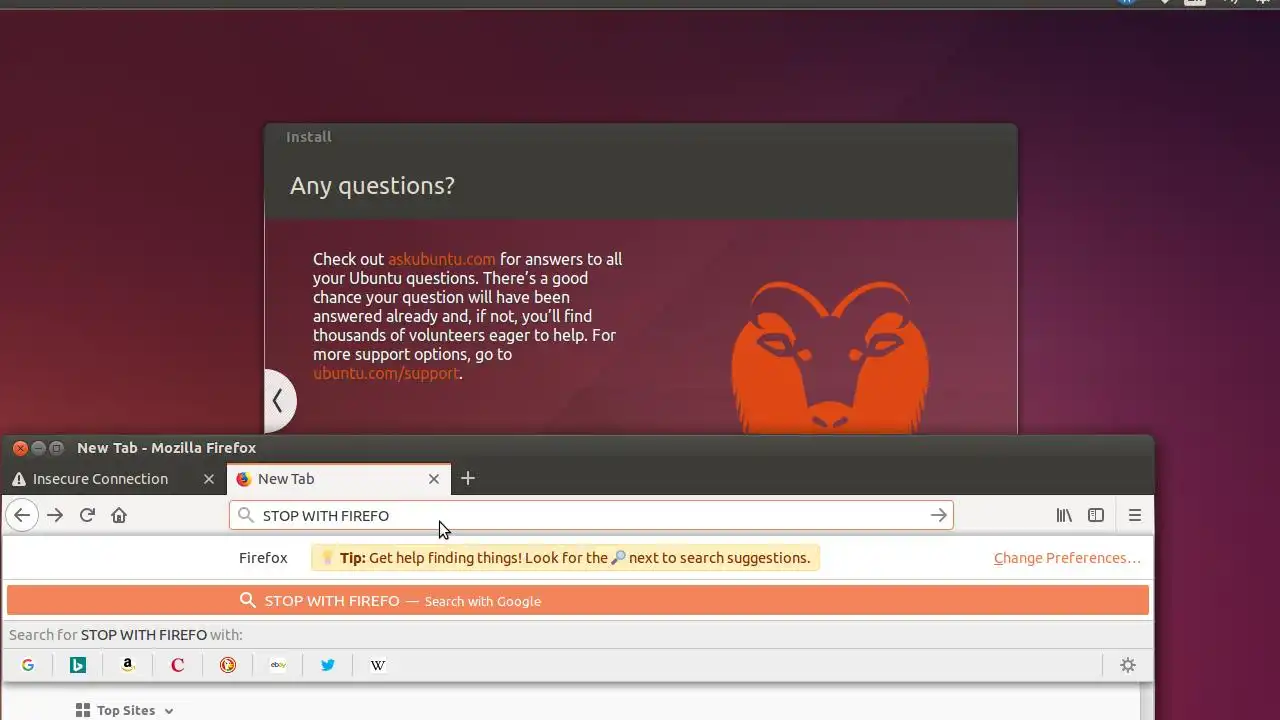Open the askubuntu.com link in installer
This screenshot has height=720, width=1280.
pos(442,259)
